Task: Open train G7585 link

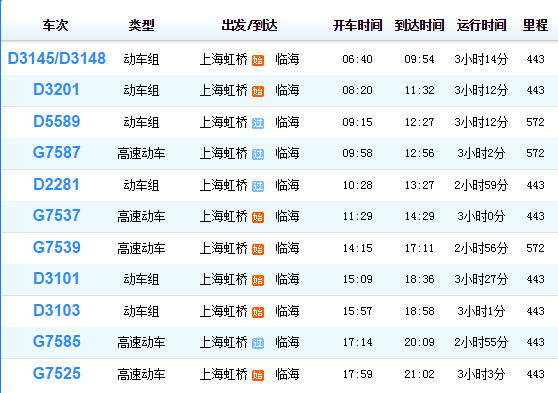Action: tap(56, 342)
